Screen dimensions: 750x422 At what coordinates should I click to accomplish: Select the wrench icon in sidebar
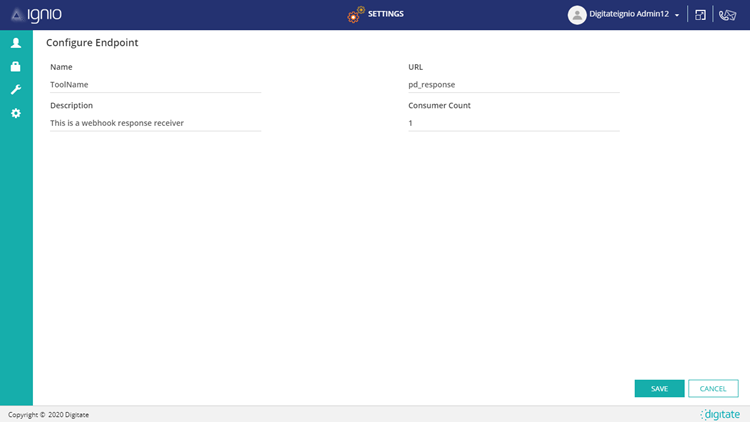pos(16,90)
